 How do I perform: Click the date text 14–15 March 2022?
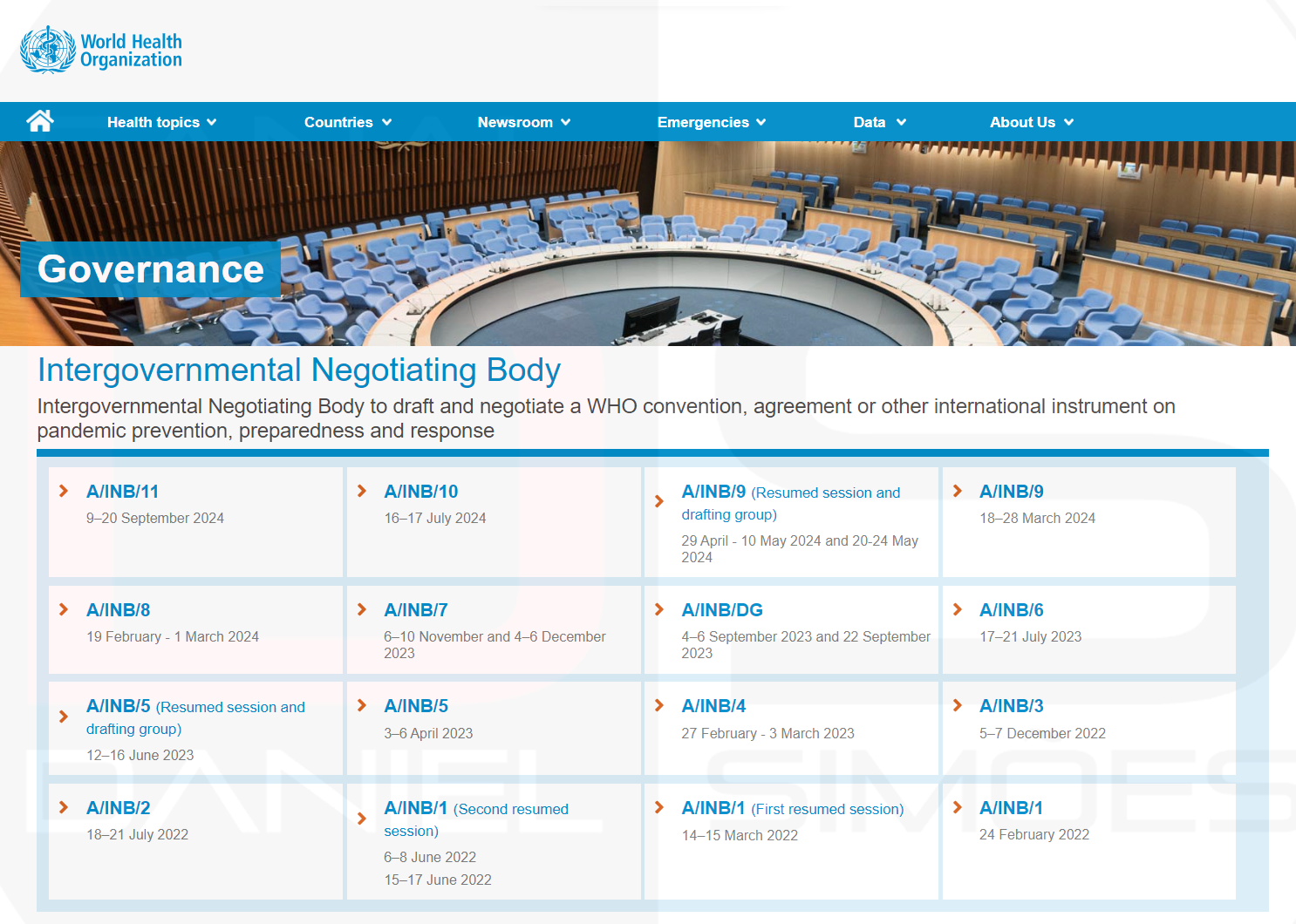(740, 835)
